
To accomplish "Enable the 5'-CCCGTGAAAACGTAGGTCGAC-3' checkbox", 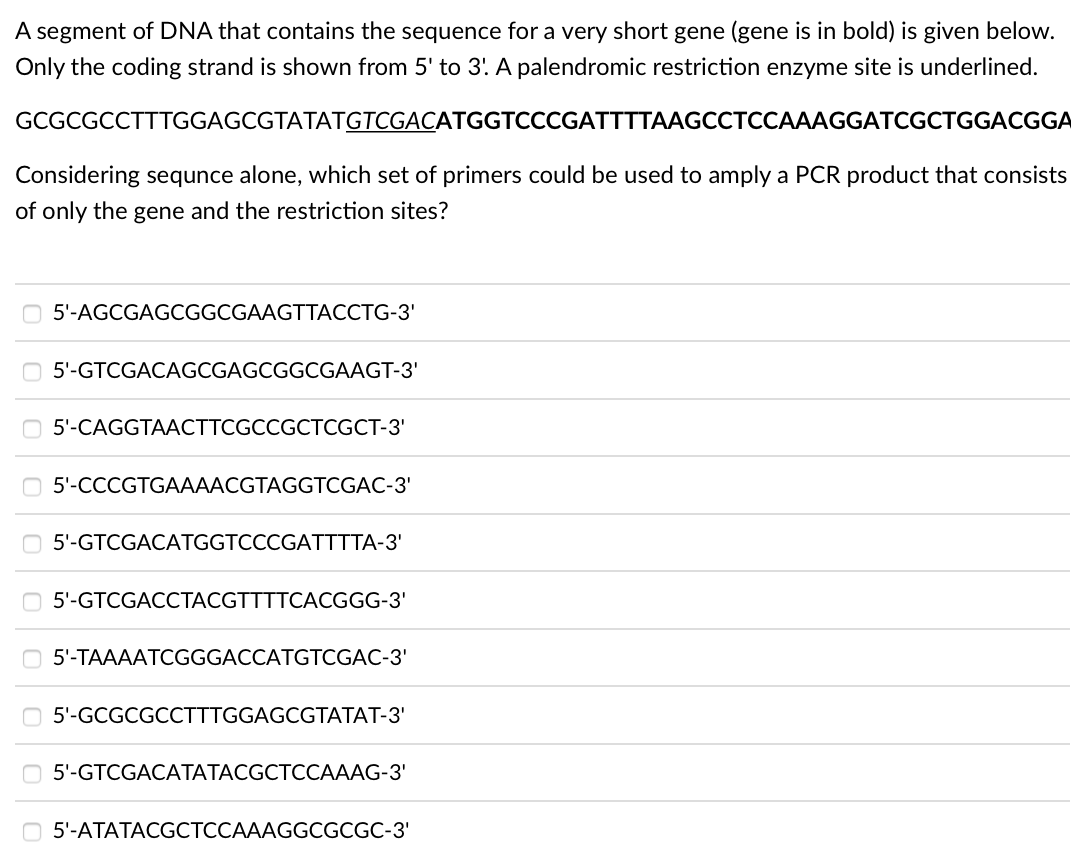I will 33,486.
